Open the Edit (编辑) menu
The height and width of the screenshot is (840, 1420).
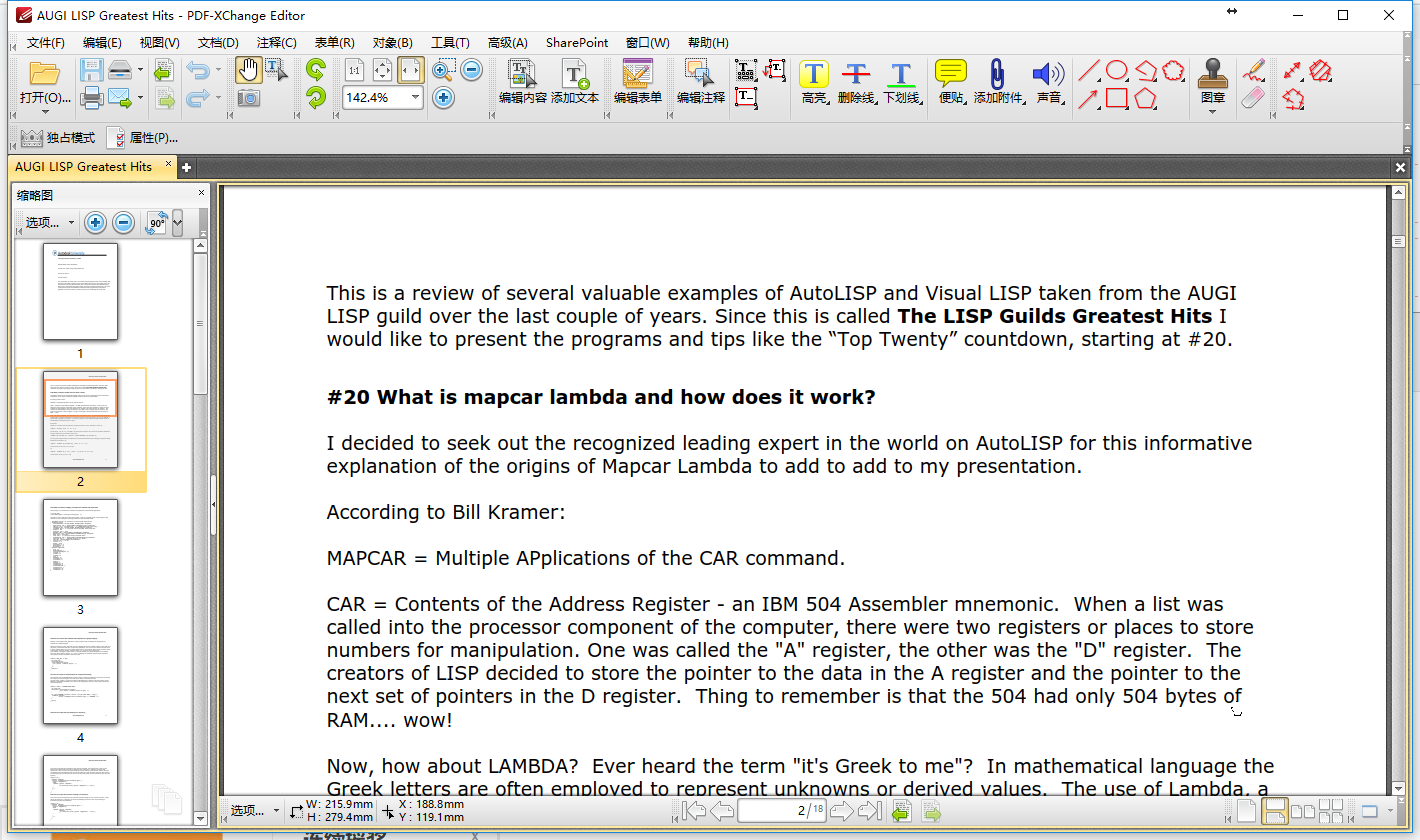click(x=102, y=42)
